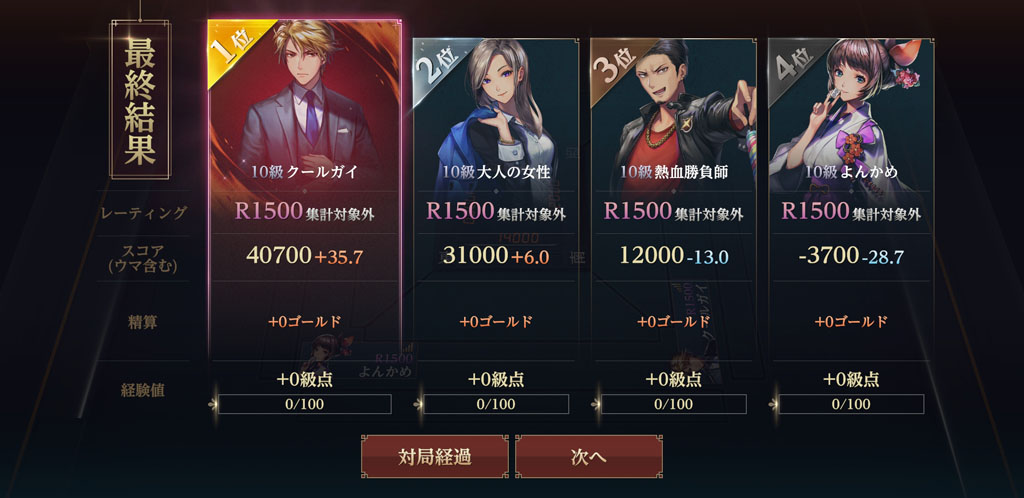Click 熱血勝負師 +0ゴールド settlement value
This screenshot has height=498, width=1024.
tap(673, 321)
